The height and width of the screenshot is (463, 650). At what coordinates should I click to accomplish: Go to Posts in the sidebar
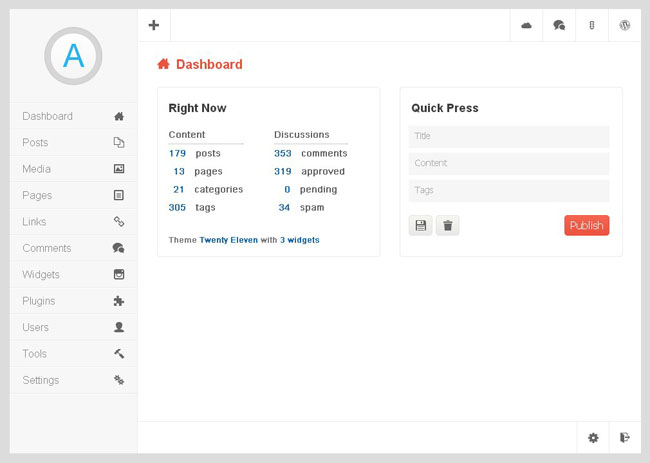coord(73,143)
